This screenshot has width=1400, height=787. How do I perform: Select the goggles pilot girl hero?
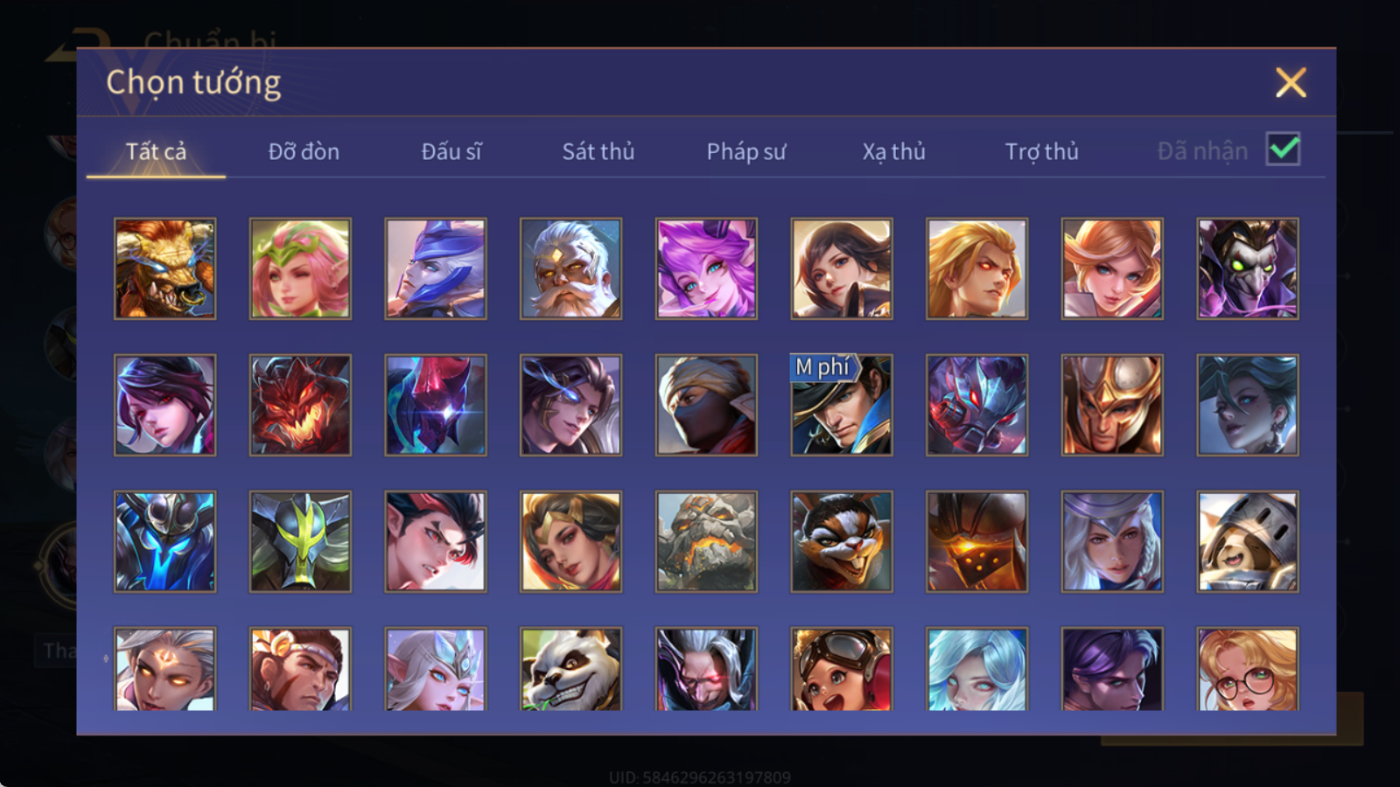[x=842, y=669]
